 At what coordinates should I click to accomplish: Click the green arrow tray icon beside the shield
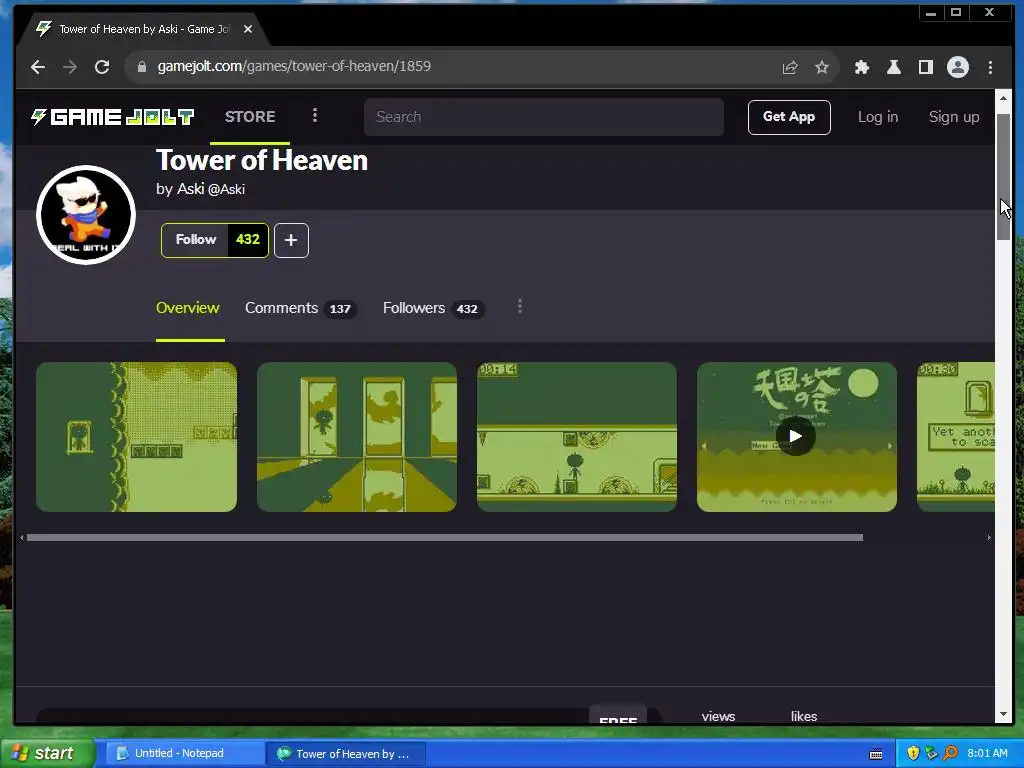click(932, 754)
